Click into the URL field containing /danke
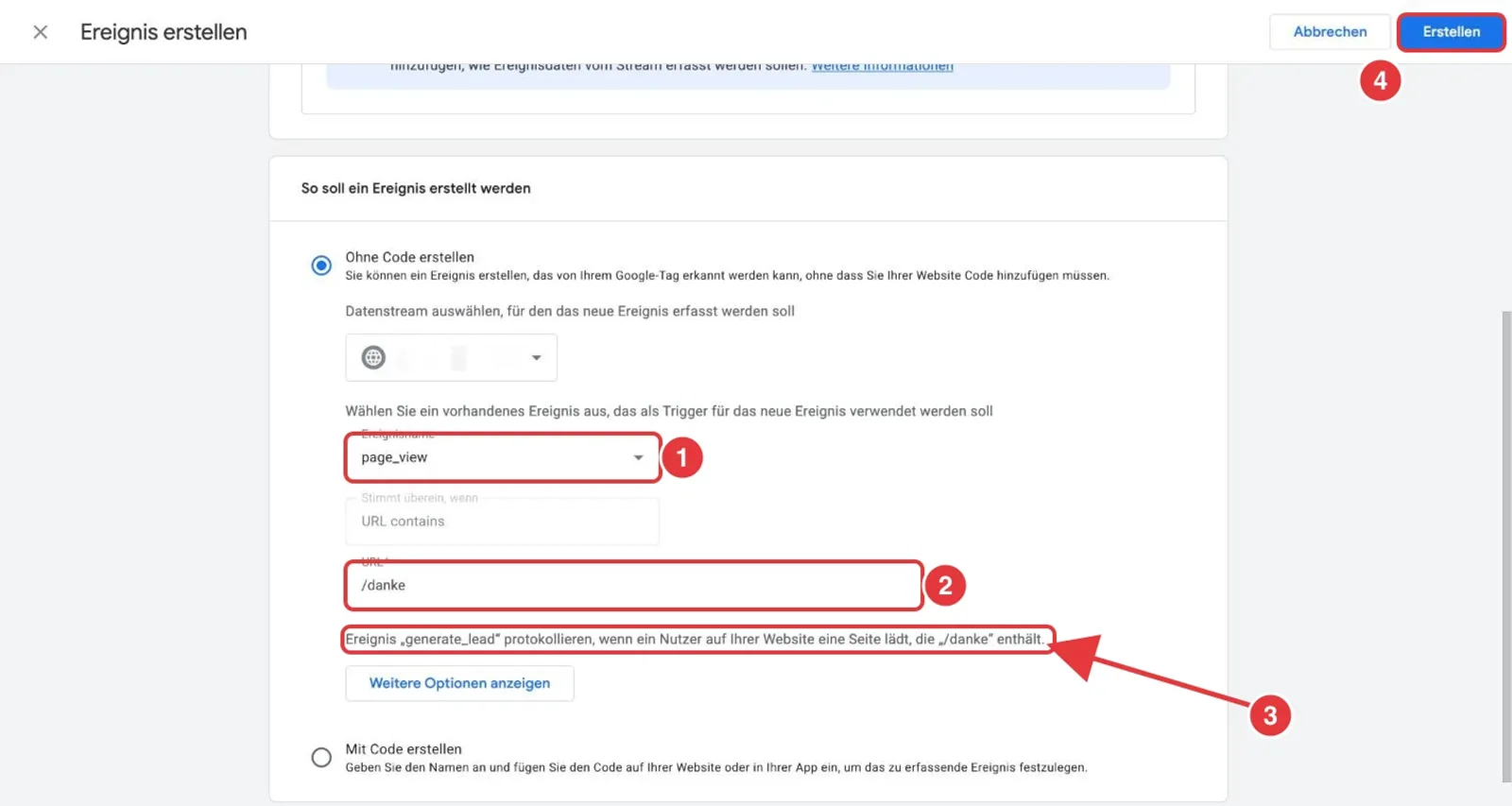 (633, 585)
